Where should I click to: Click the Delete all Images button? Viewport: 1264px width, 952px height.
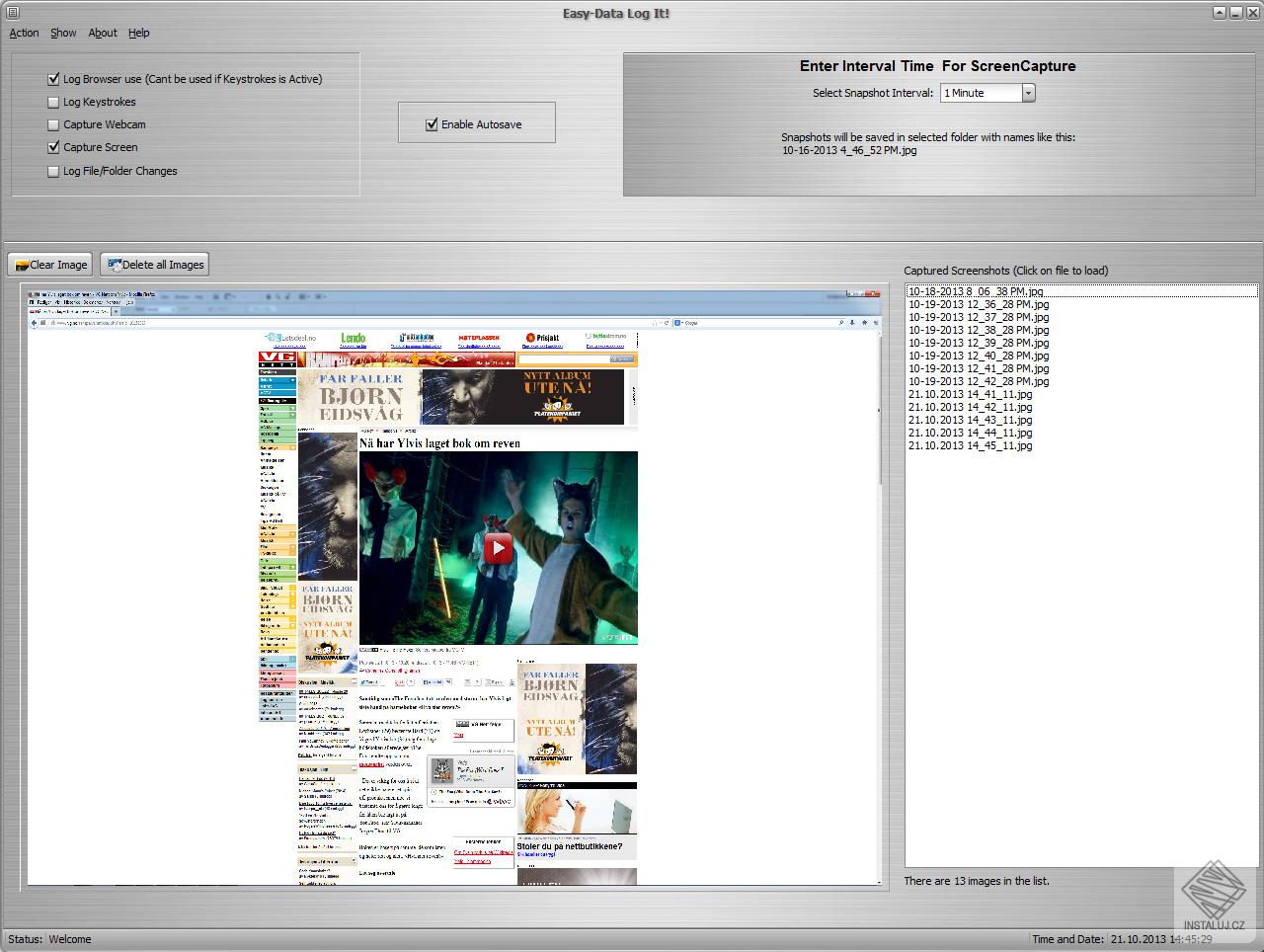[x=154, y=264]
